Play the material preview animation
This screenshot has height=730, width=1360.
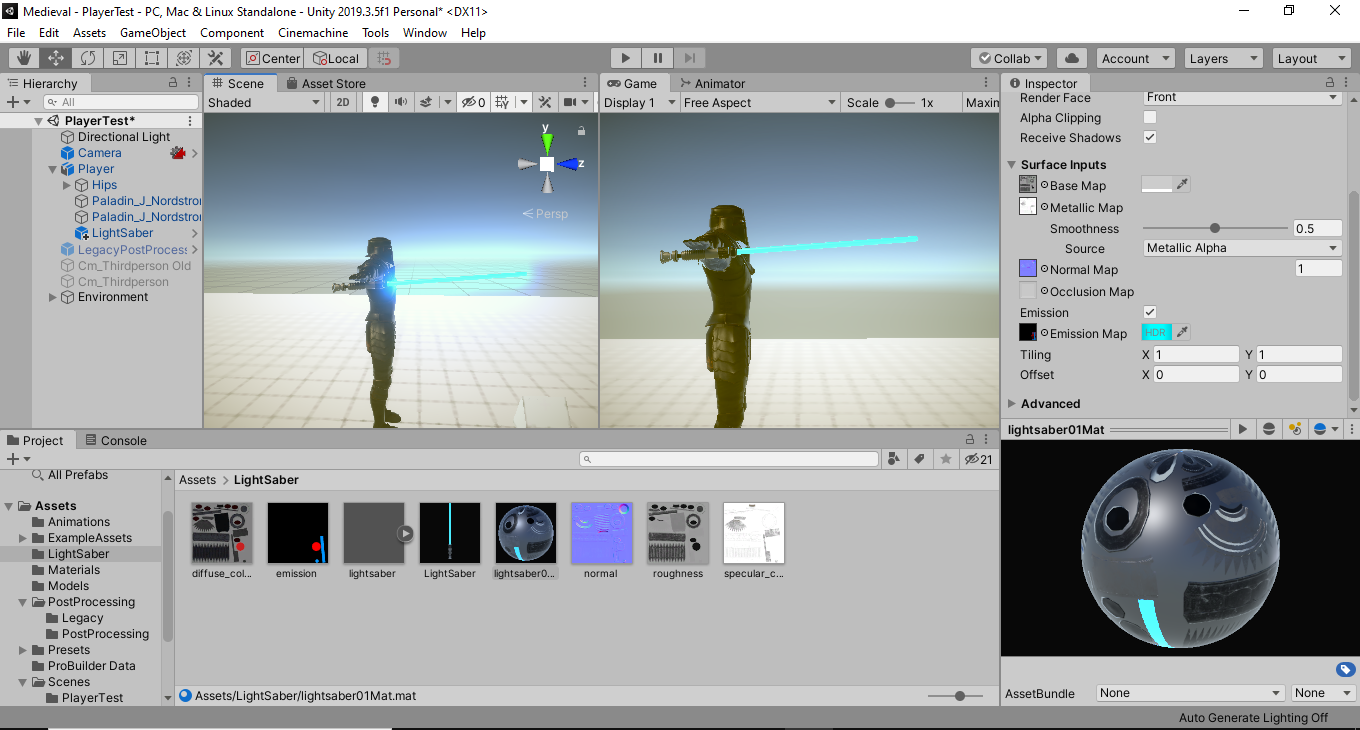pyautogui.click(x=1243, y=429)
